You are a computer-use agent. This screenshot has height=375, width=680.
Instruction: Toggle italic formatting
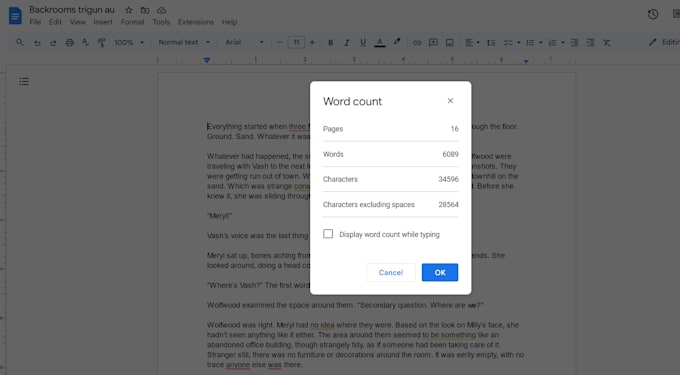coord(347,42)
